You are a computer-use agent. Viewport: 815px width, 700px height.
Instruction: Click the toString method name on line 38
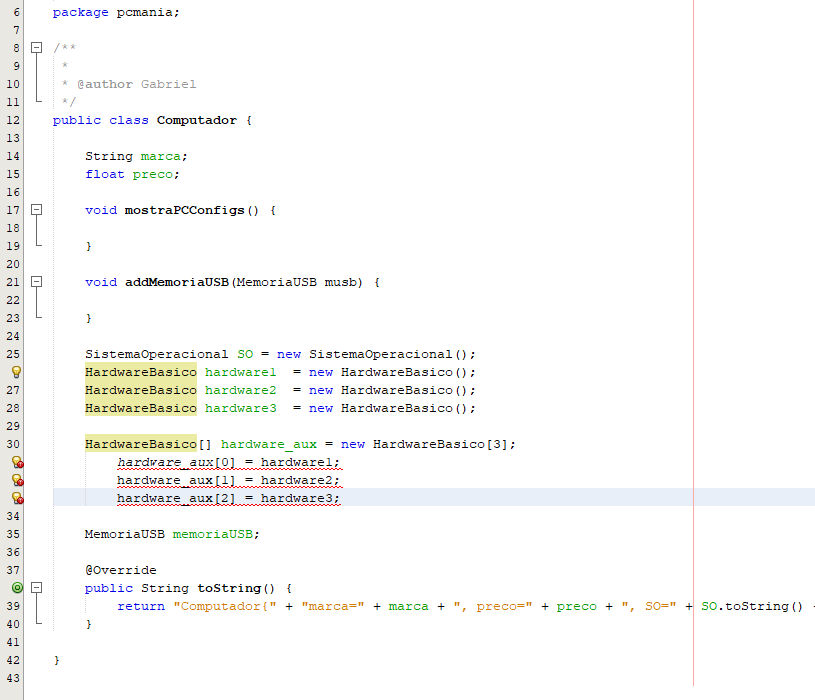tap(229, 588)
